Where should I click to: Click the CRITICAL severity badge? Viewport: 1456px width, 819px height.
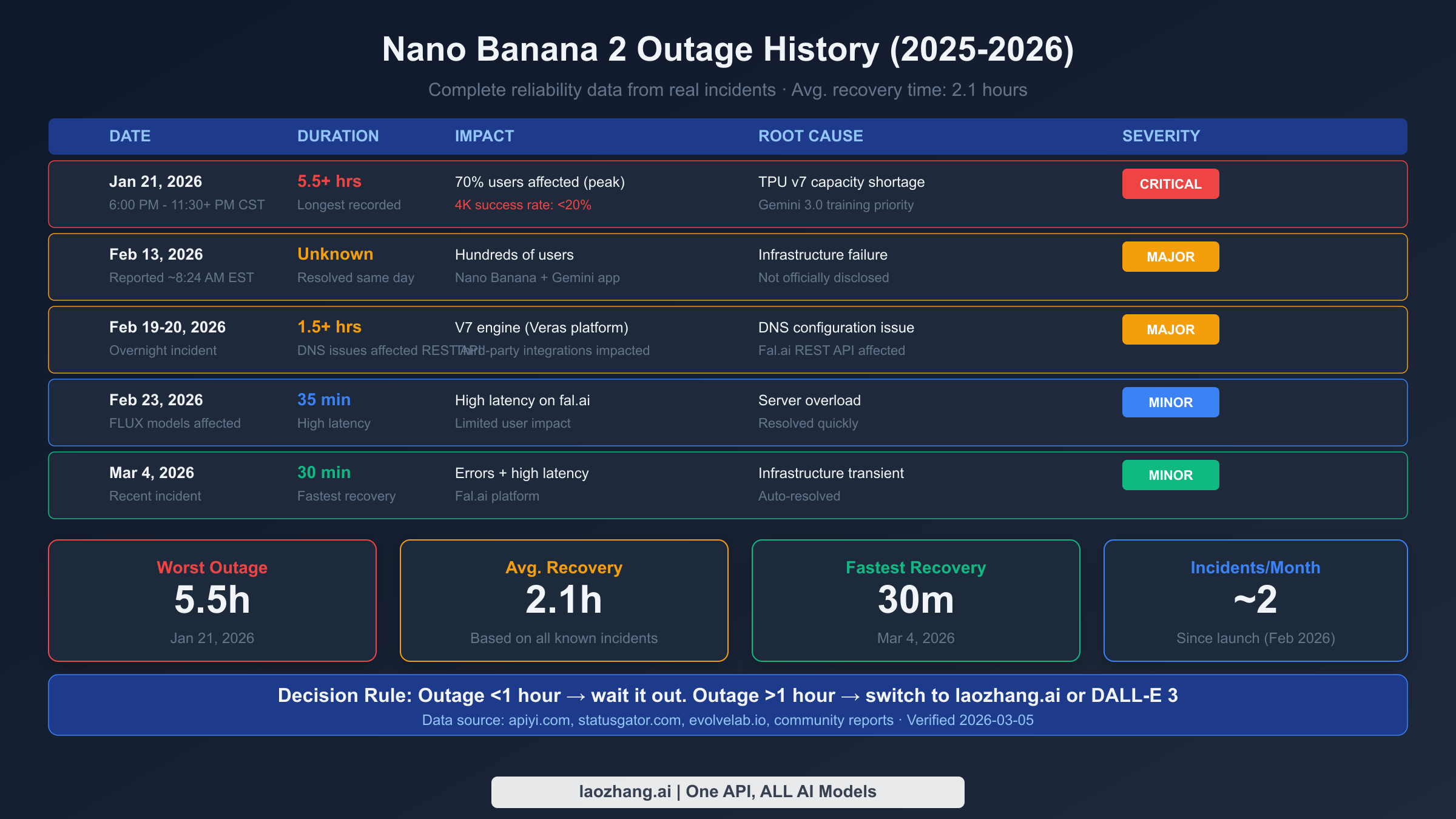pos(1170,184)
